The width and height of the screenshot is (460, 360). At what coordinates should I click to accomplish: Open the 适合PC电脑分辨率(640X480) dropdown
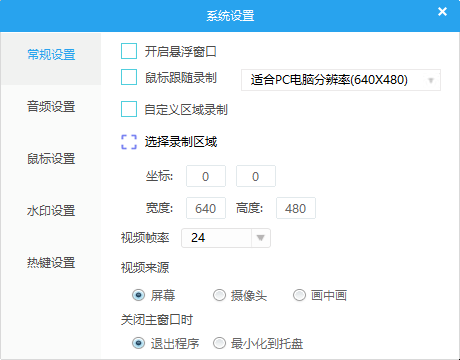(x=341, y=80)
